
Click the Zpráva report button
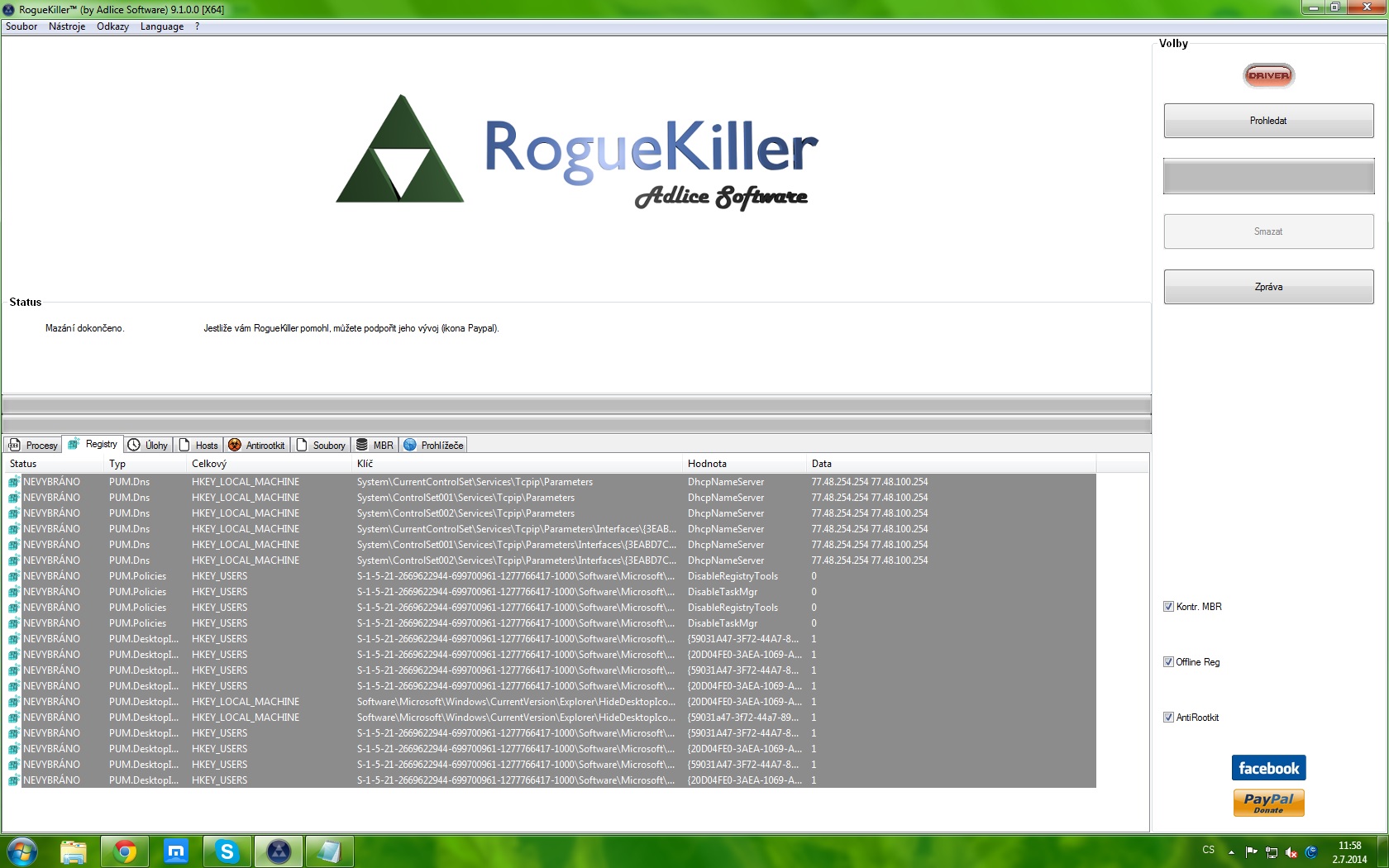click(x=1268, y=287)
